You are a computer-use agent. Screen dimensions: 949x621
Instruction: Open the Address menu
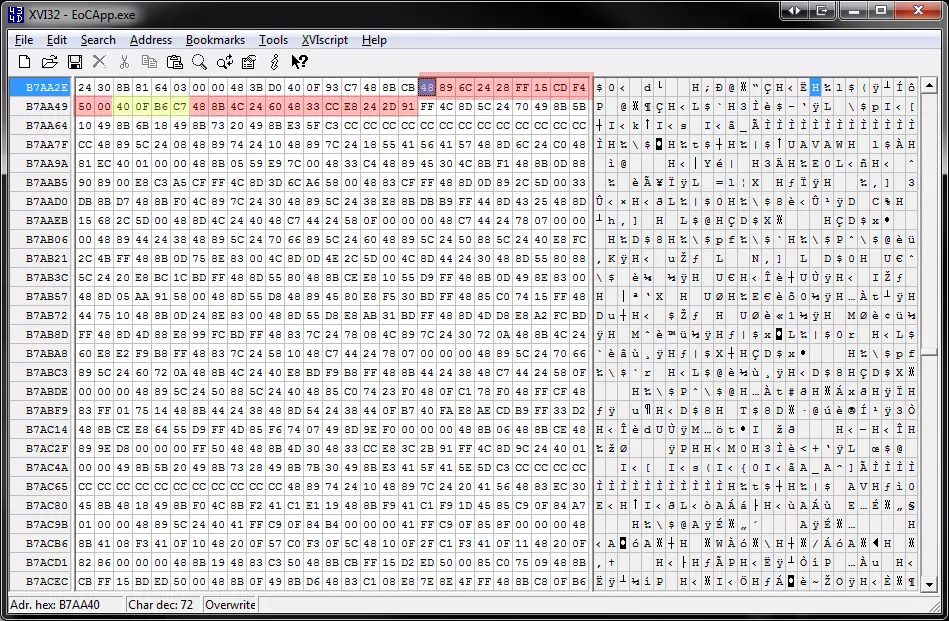151,40
